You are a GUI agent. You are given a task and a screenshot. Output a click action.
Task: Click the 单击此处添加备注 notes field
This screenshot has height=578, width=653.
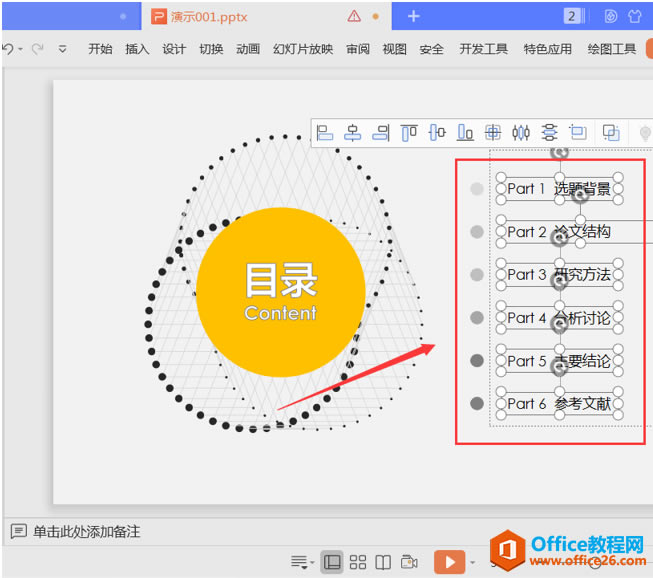[87, 532]
